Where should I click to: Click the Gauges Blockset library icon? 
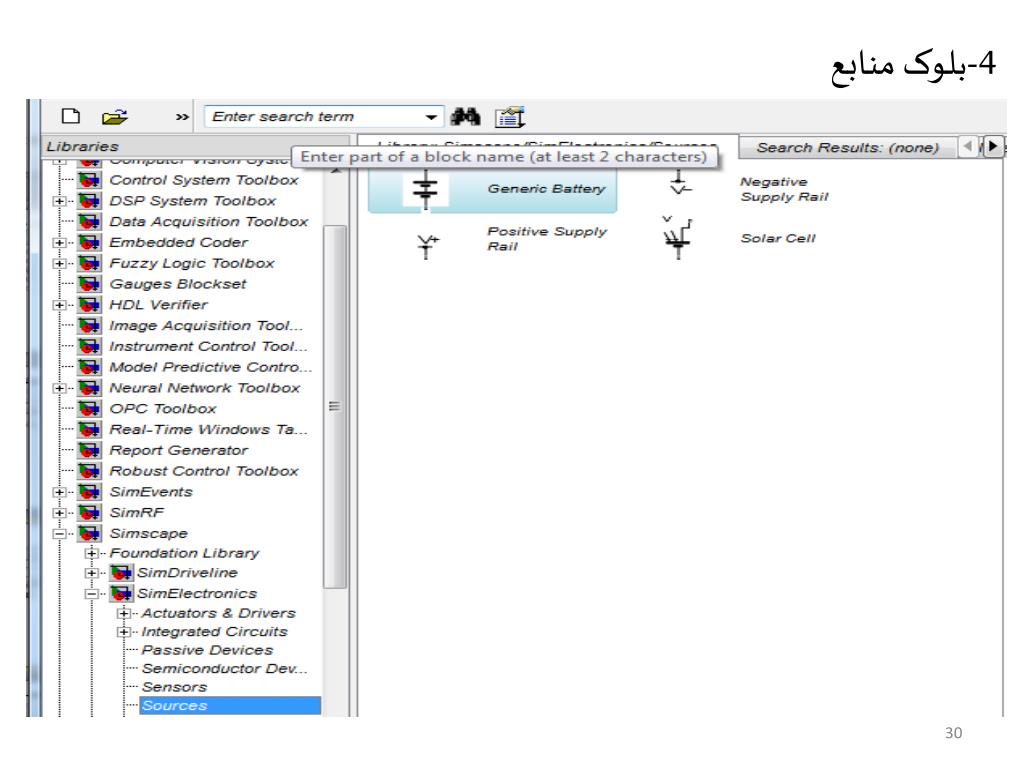pos(89,284)
